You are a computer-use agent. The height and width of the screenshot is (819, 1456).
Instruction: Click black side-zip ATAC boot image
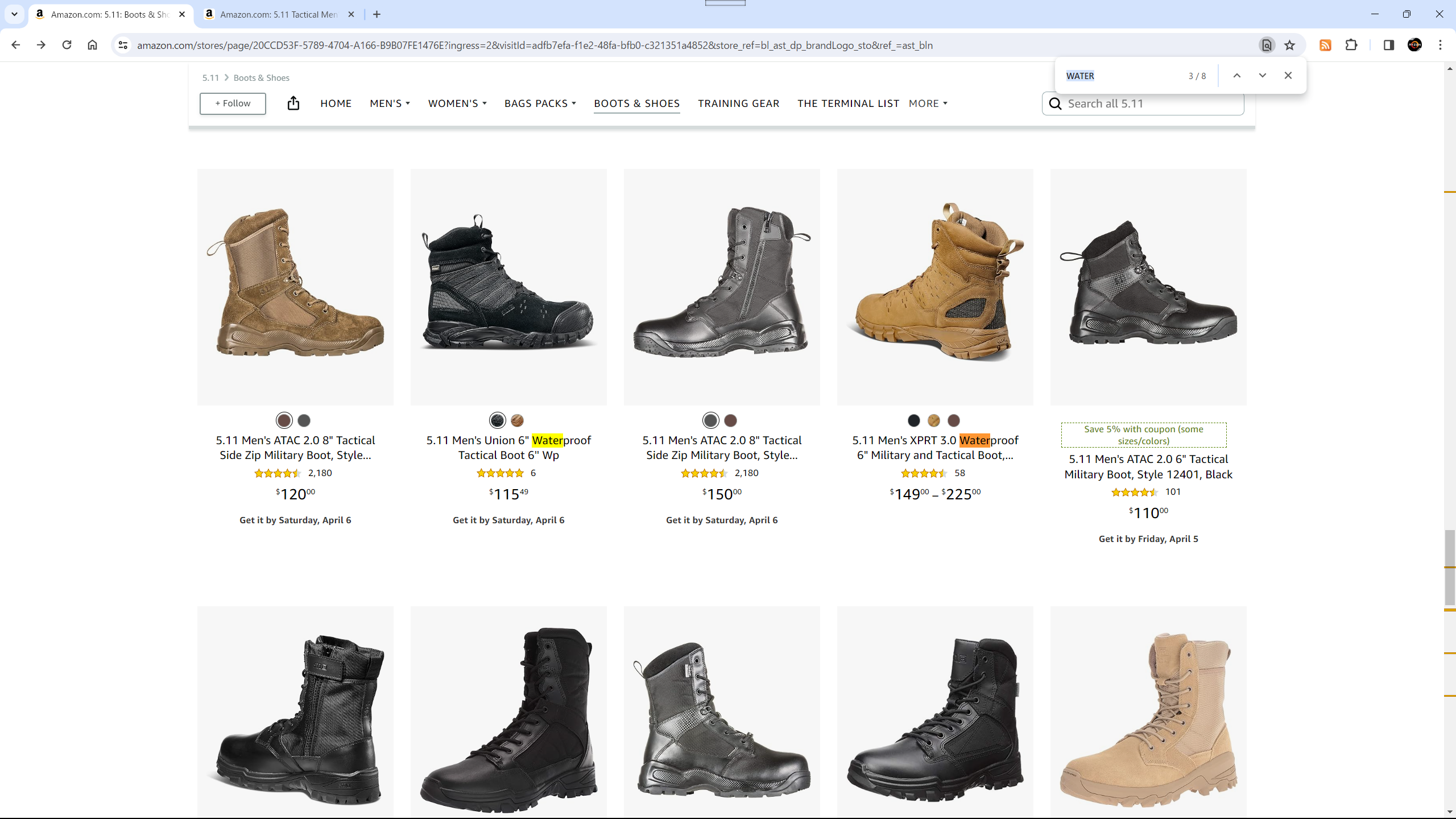722,287
